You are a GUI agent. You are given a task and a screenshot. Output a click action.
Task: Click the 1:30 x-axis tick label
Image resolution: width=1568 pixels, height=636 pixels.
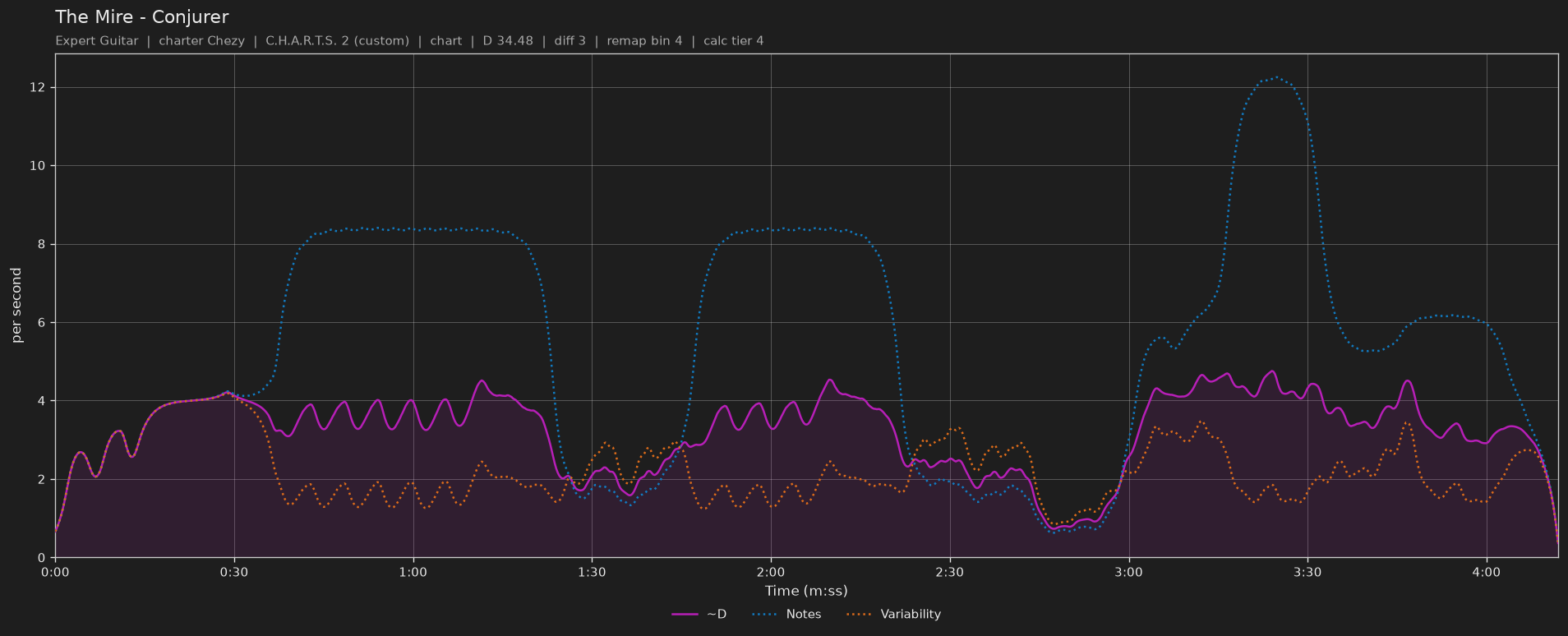[x=592, y=572]
